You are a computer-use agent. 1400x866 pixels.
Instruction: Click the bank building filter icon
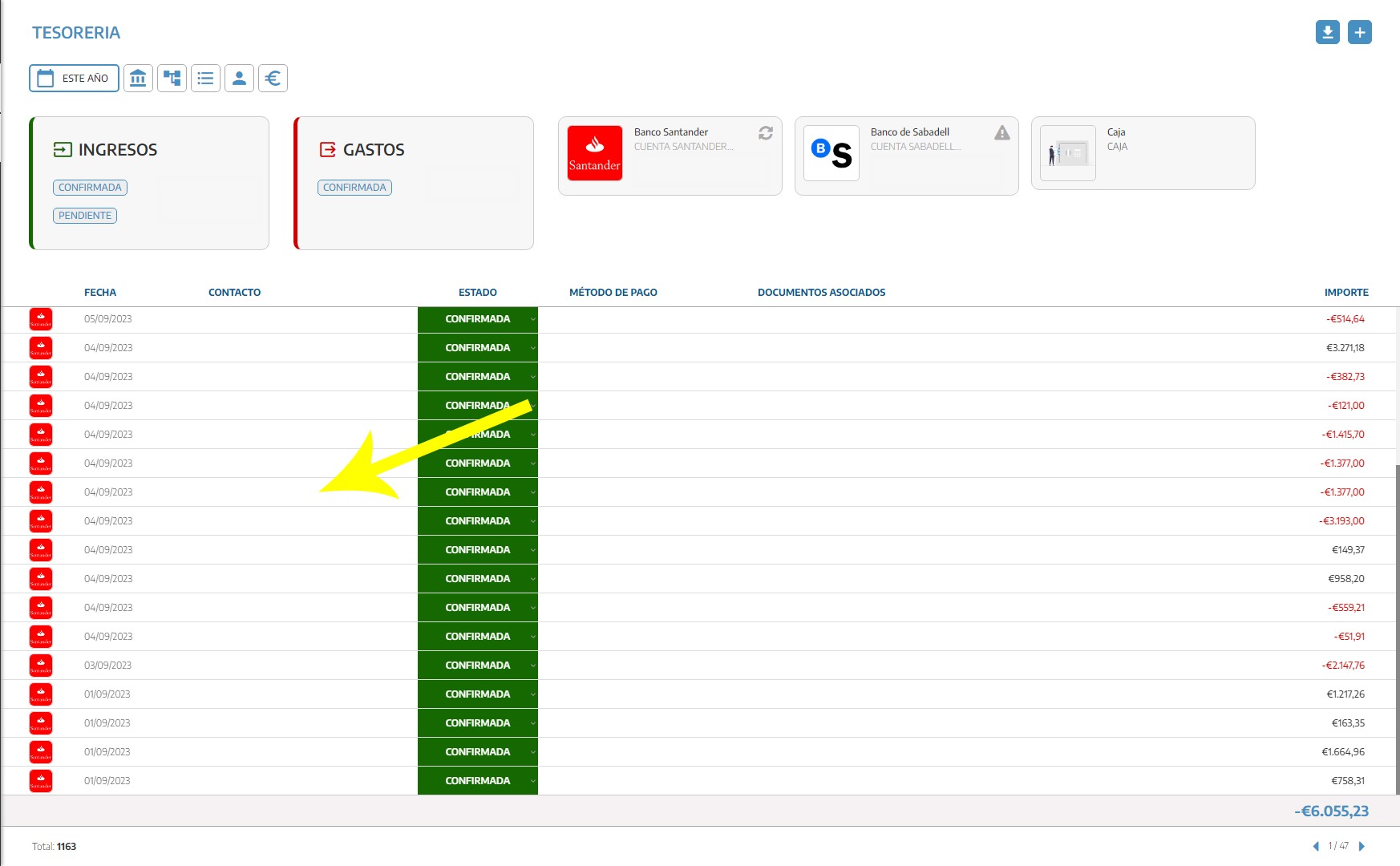(x=138, y=79)
